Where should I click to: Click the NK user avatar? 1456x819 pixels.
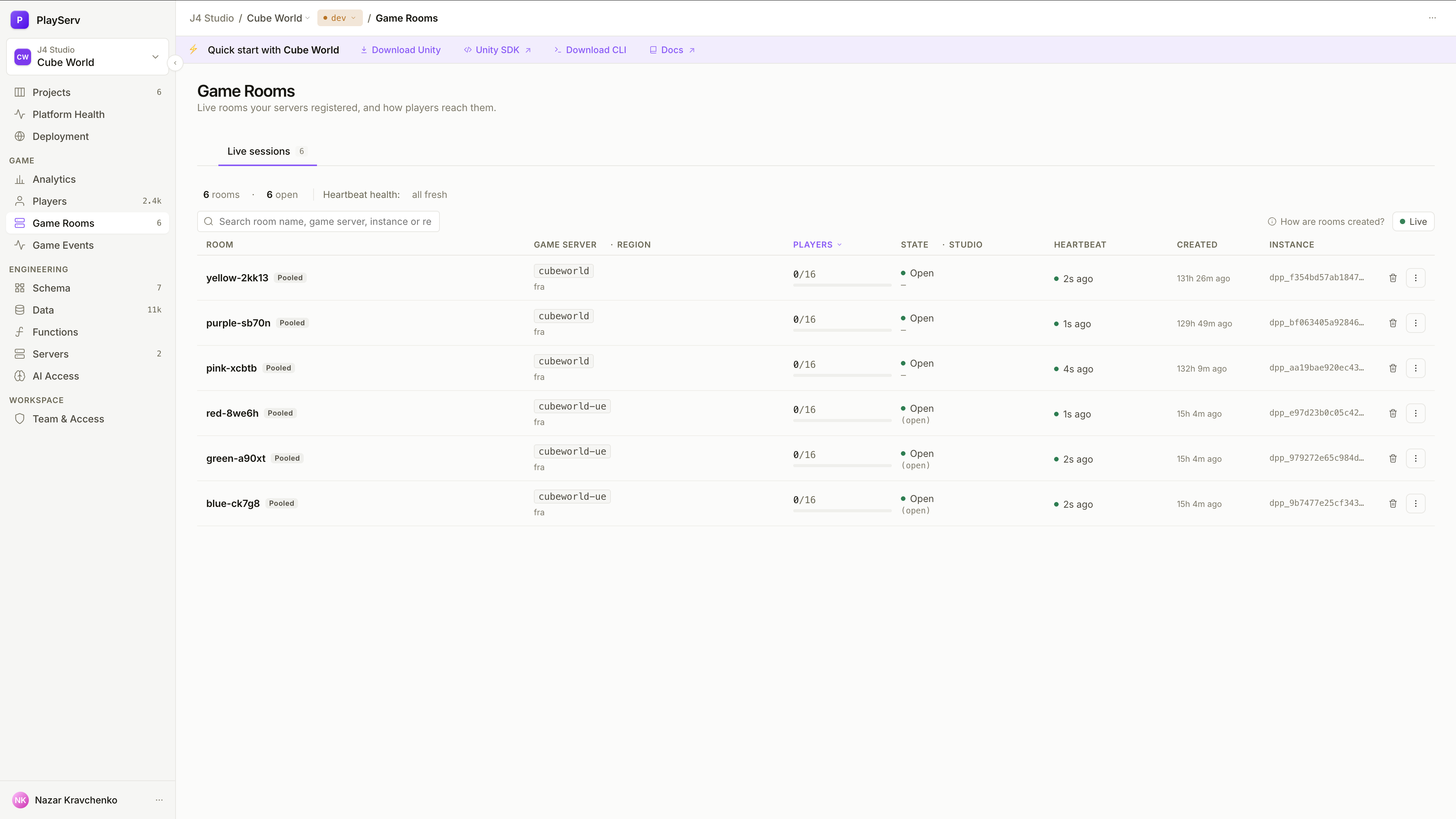pos(20,800)
